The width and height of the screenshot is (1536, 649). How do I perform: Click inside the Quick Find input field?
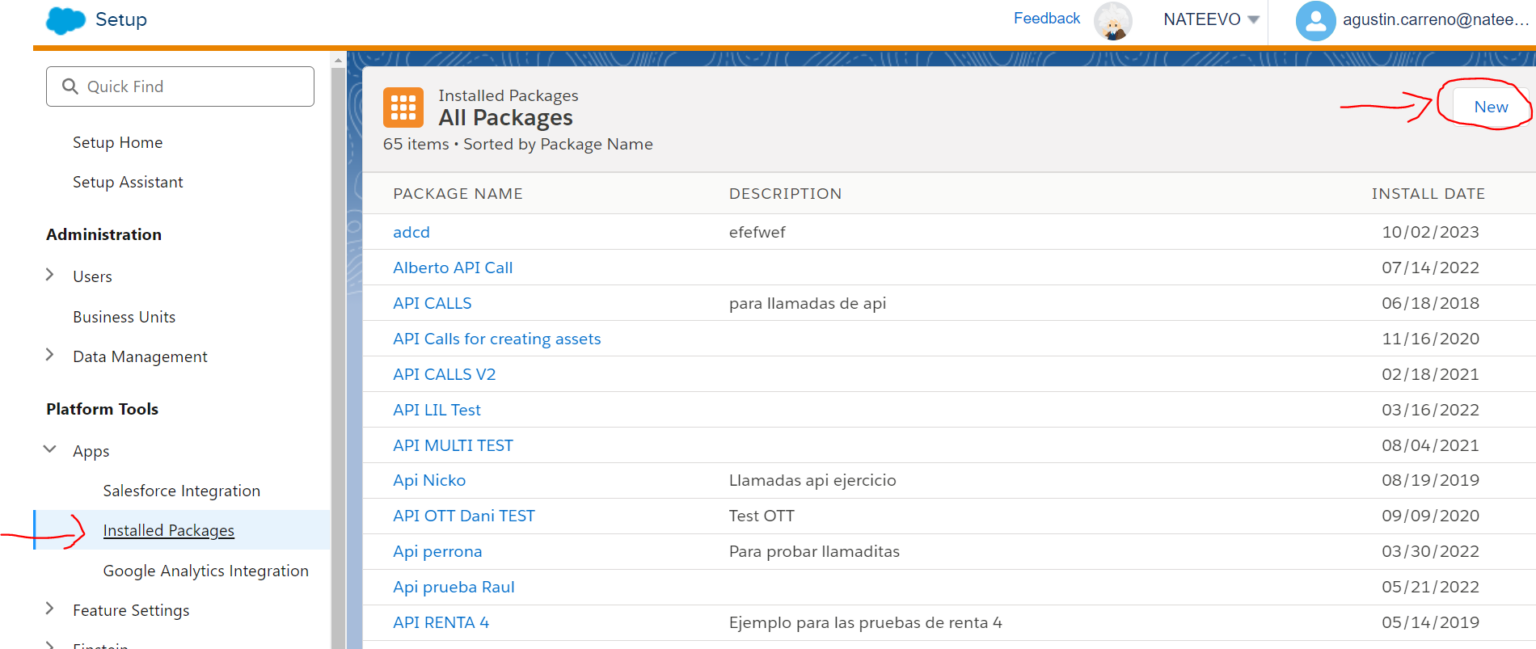pos(180,86)
